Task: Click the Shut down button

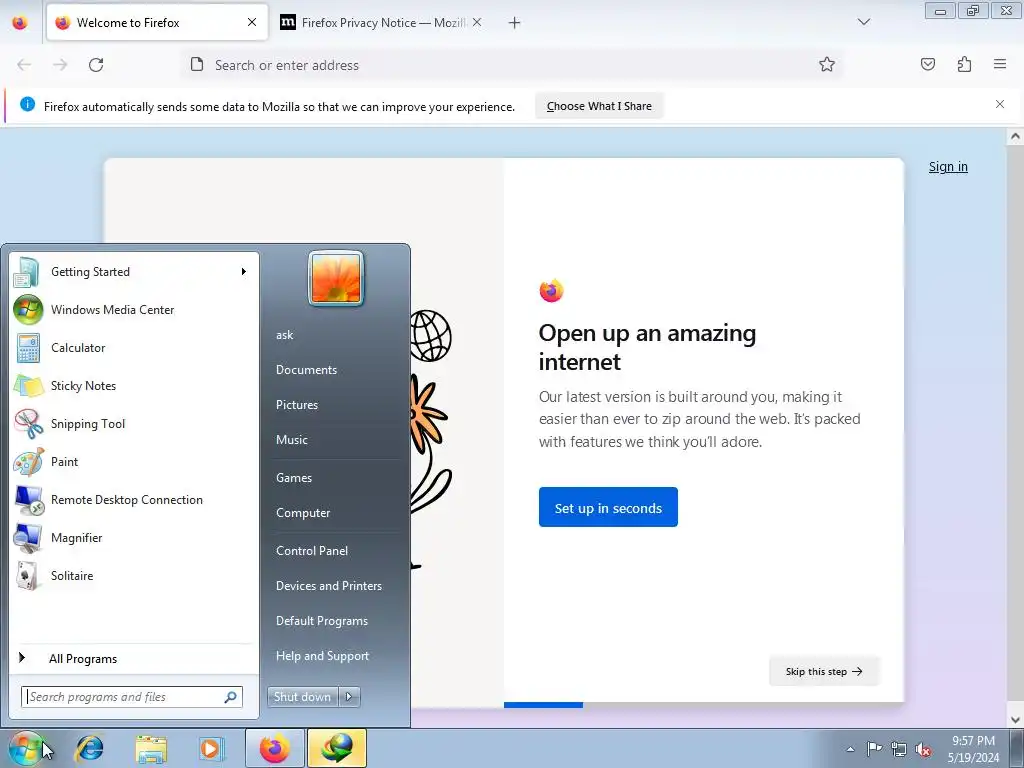Action: tap(303, 697)
